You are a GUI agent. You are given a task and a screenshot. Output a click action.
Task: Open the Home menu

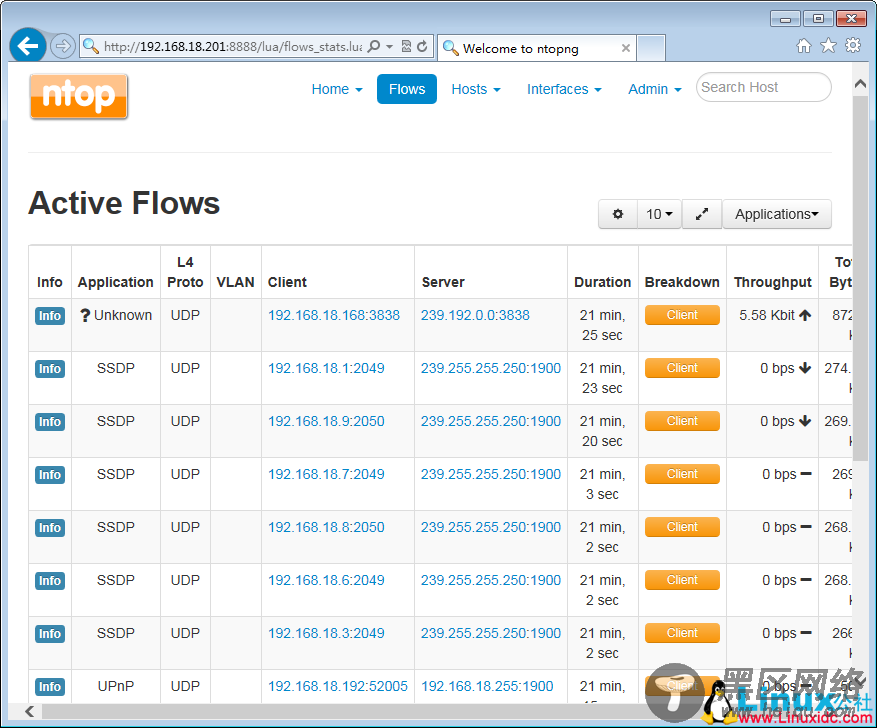point(337,89)
